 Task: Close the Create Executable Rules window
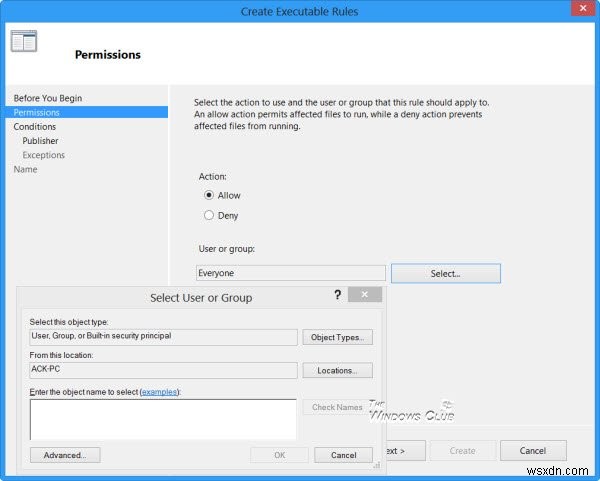[x=583, y=8]
